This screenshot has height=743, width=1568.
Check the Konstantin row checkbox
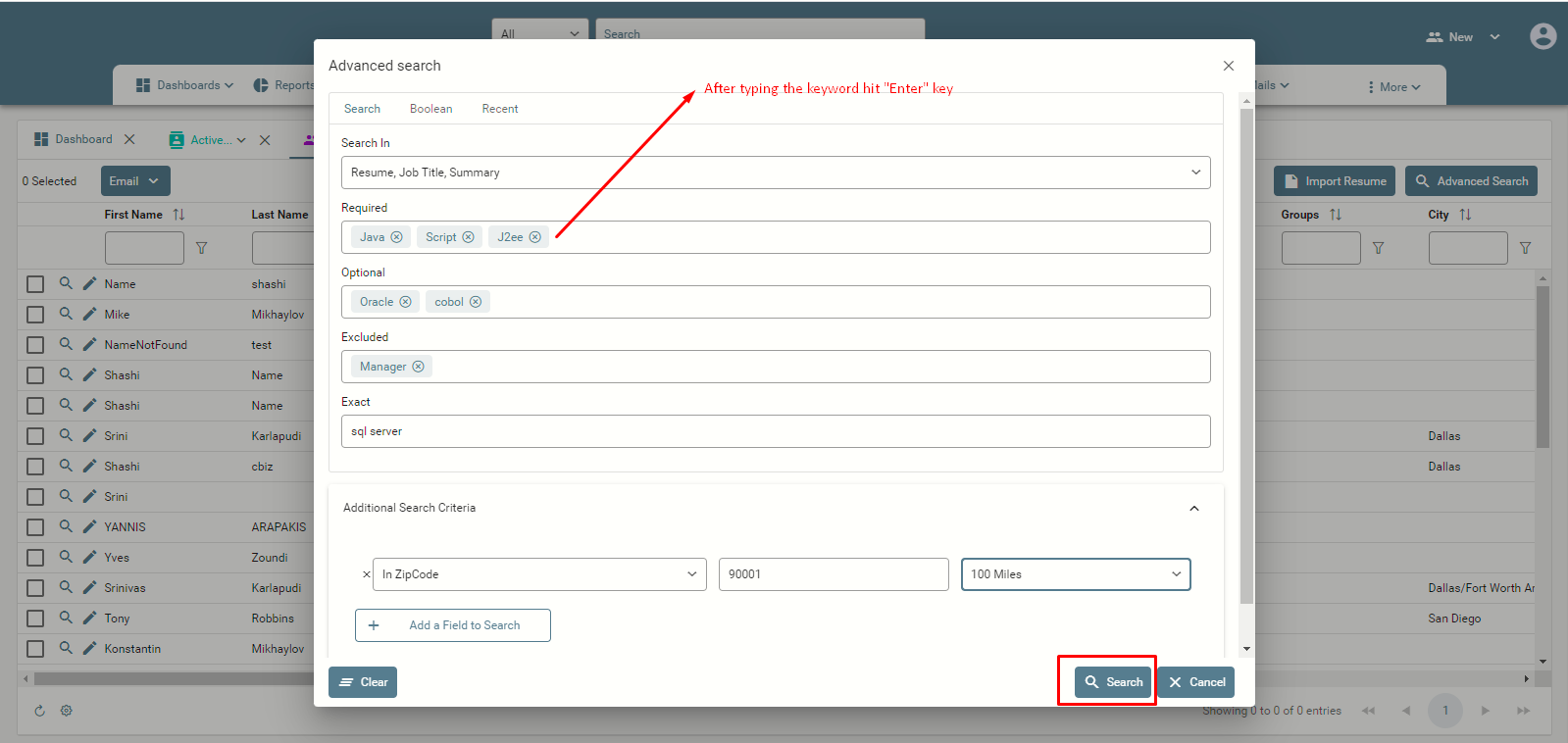35,649
